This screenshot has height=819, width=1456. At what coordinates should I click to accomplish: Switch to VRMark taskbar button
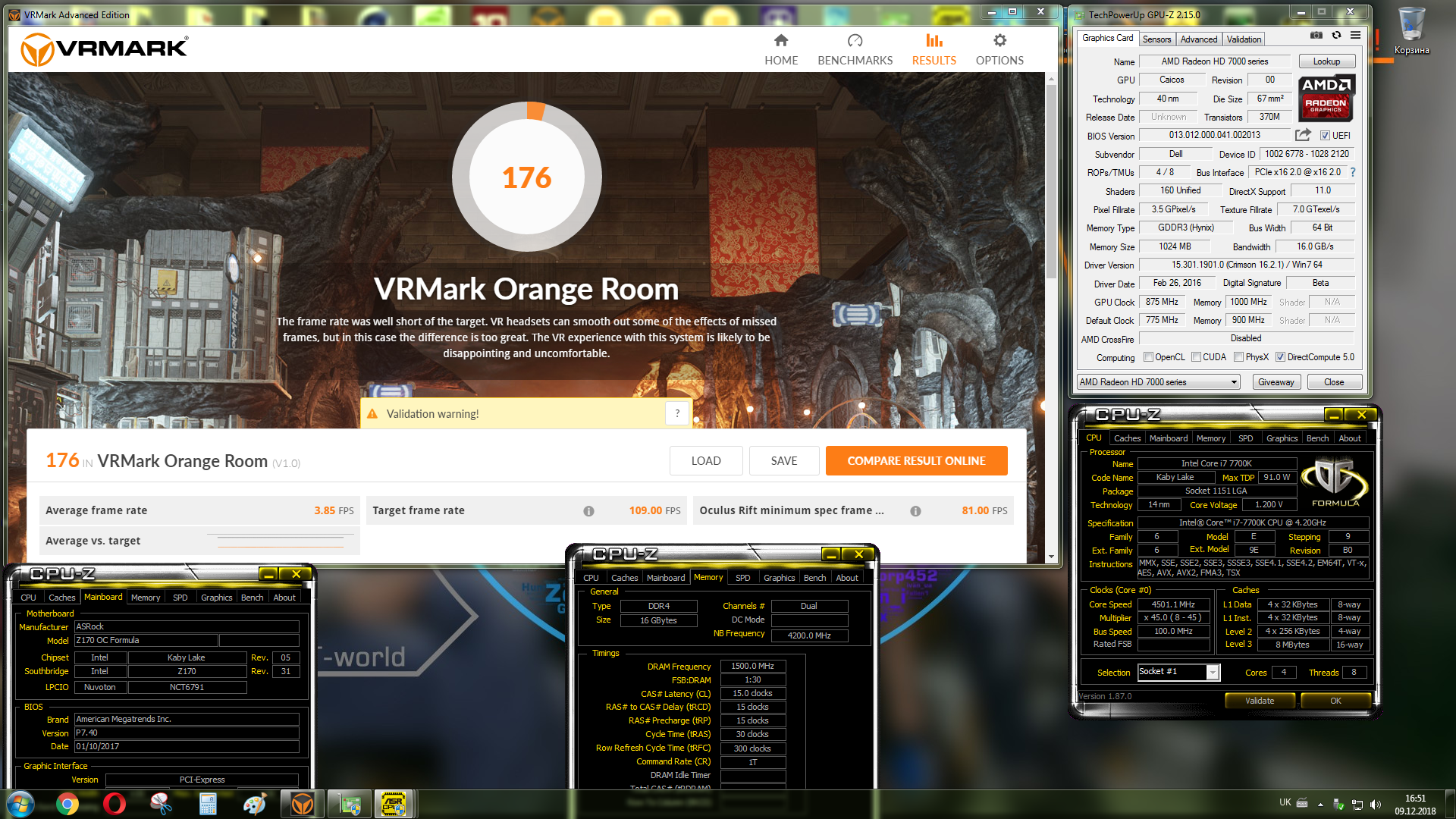click(302, 804)
